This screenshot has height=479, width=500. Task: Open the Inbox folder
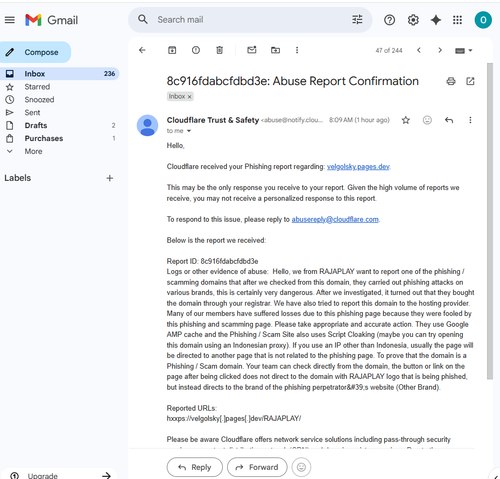coord(59,74)
